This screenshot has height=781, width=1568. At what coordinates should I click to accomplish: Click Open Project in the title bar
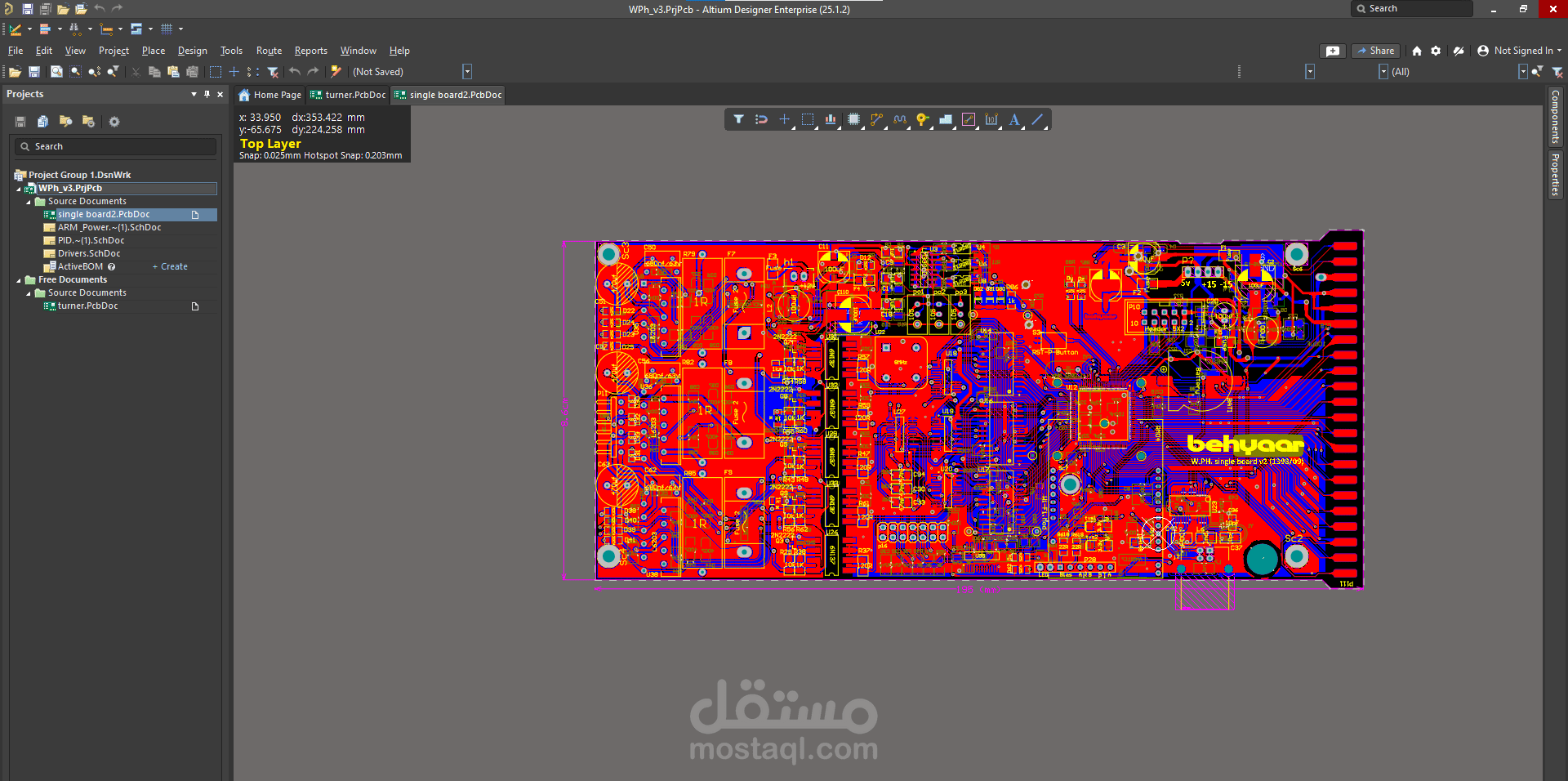(63, 9)
